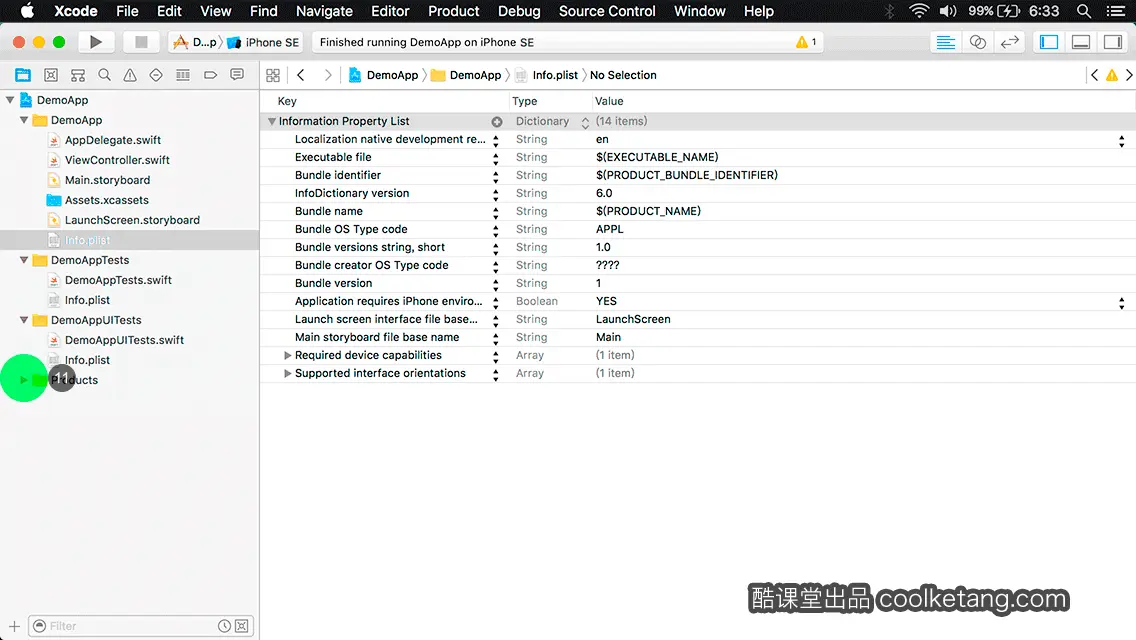The image size is (1136, 640).
Task: Open the Source Control menu
Action: tap(607, 11)
